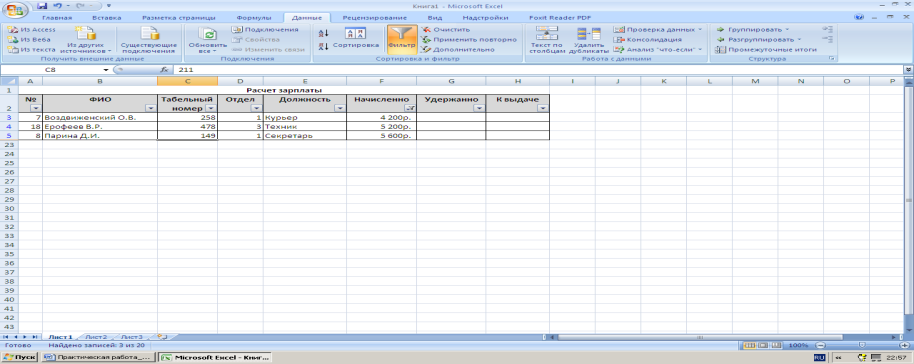Open filter dropdown for Удержано column
The image size is (914, 364).
479,108
